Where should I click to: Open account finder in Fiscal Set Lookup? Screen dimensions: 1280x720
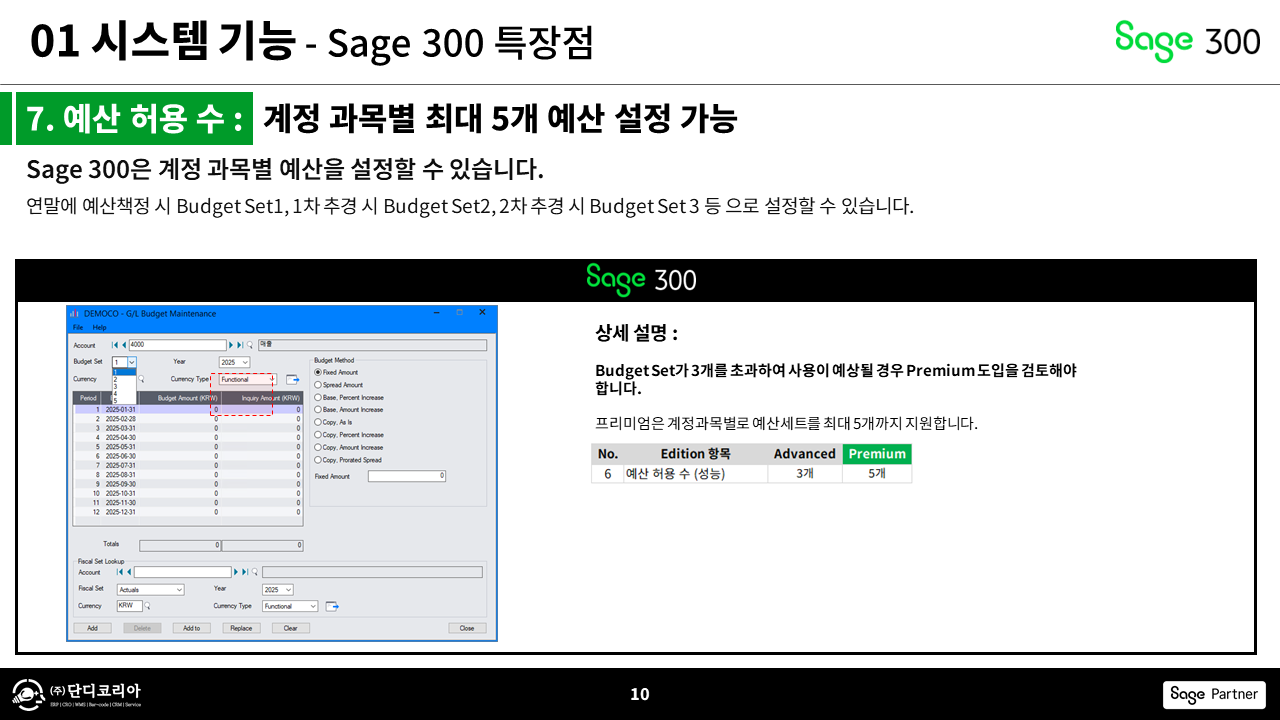pyautogui.click(x=255, y=572)
